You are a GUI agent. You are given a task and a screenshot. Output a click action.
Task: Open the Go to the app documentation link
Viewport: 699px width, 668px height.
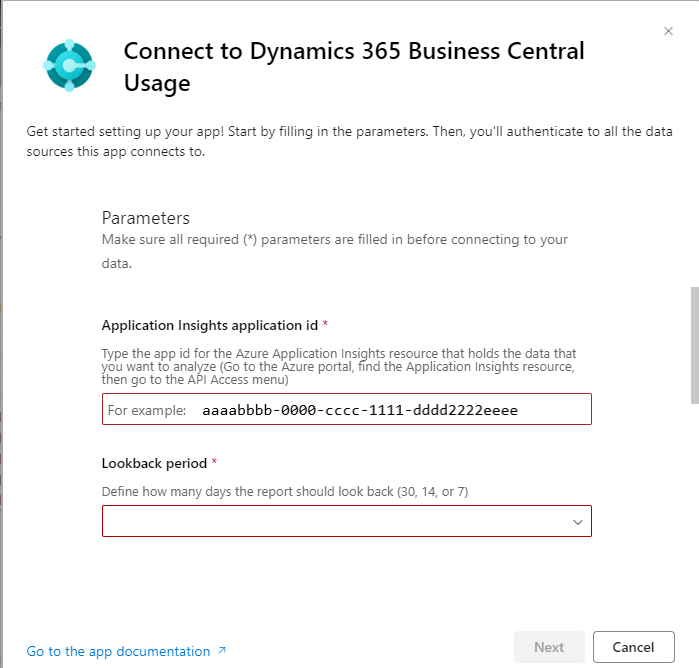coord(118,651)
